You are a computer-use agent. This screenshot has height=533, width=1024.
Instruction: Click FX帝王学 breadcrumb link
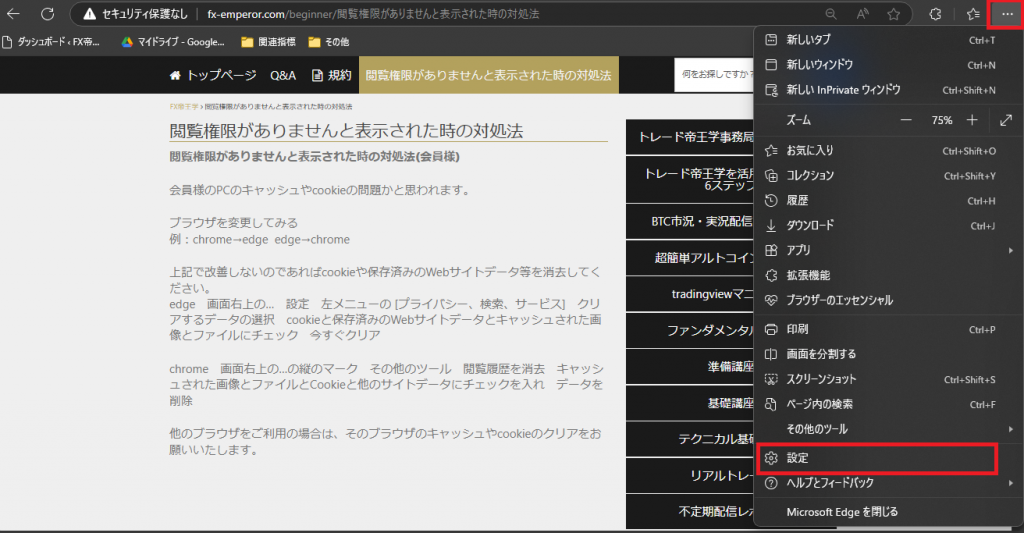184,106
